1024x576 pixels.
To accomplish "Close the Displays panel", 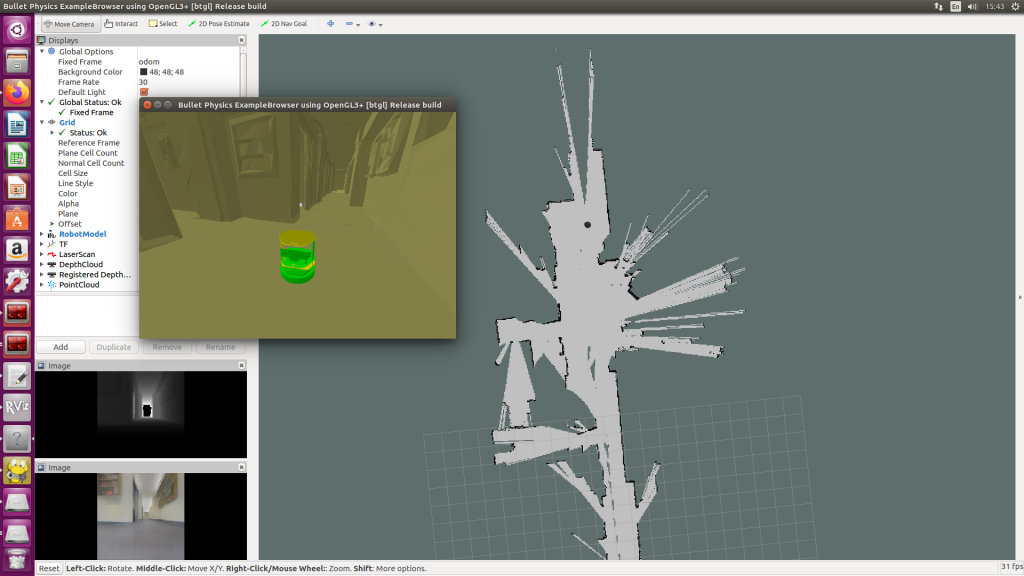I will point(242,40).
